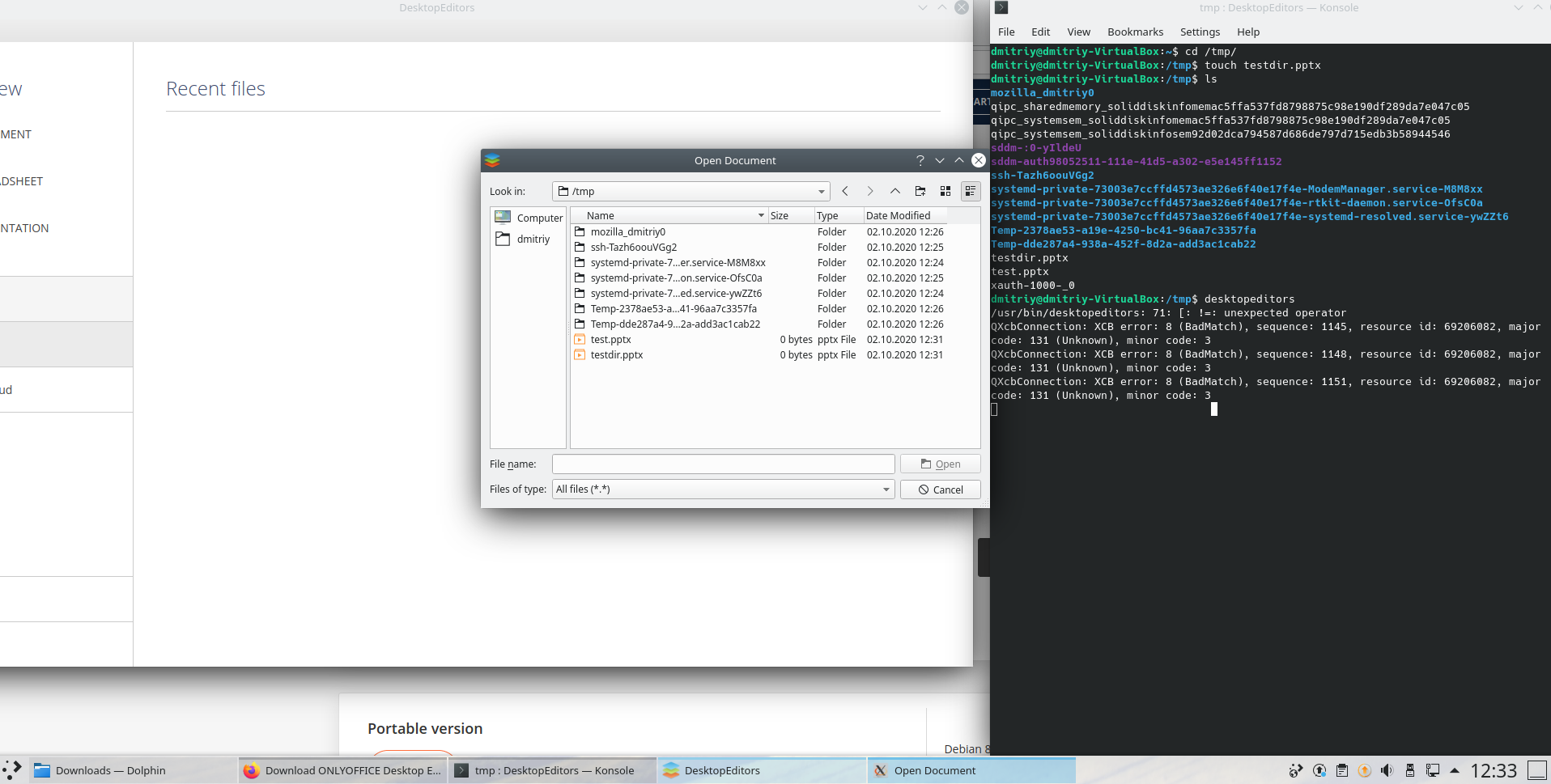Click the Klipper clipboard tray icon
1551x784 pixels.
tap(1342, 770)
